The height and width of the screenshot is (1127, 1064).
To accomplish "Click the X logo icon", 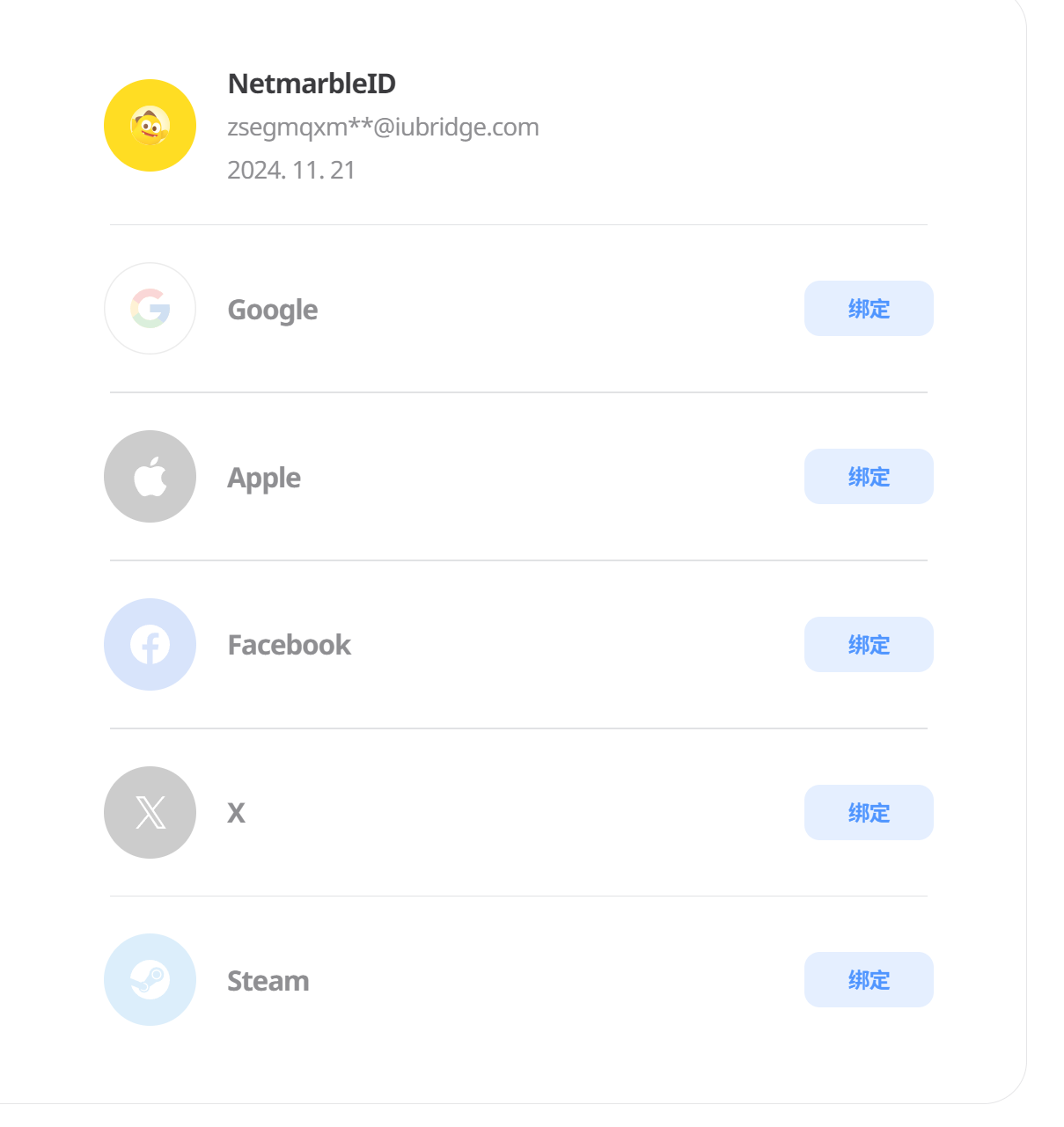I will [x=150, y=812].
